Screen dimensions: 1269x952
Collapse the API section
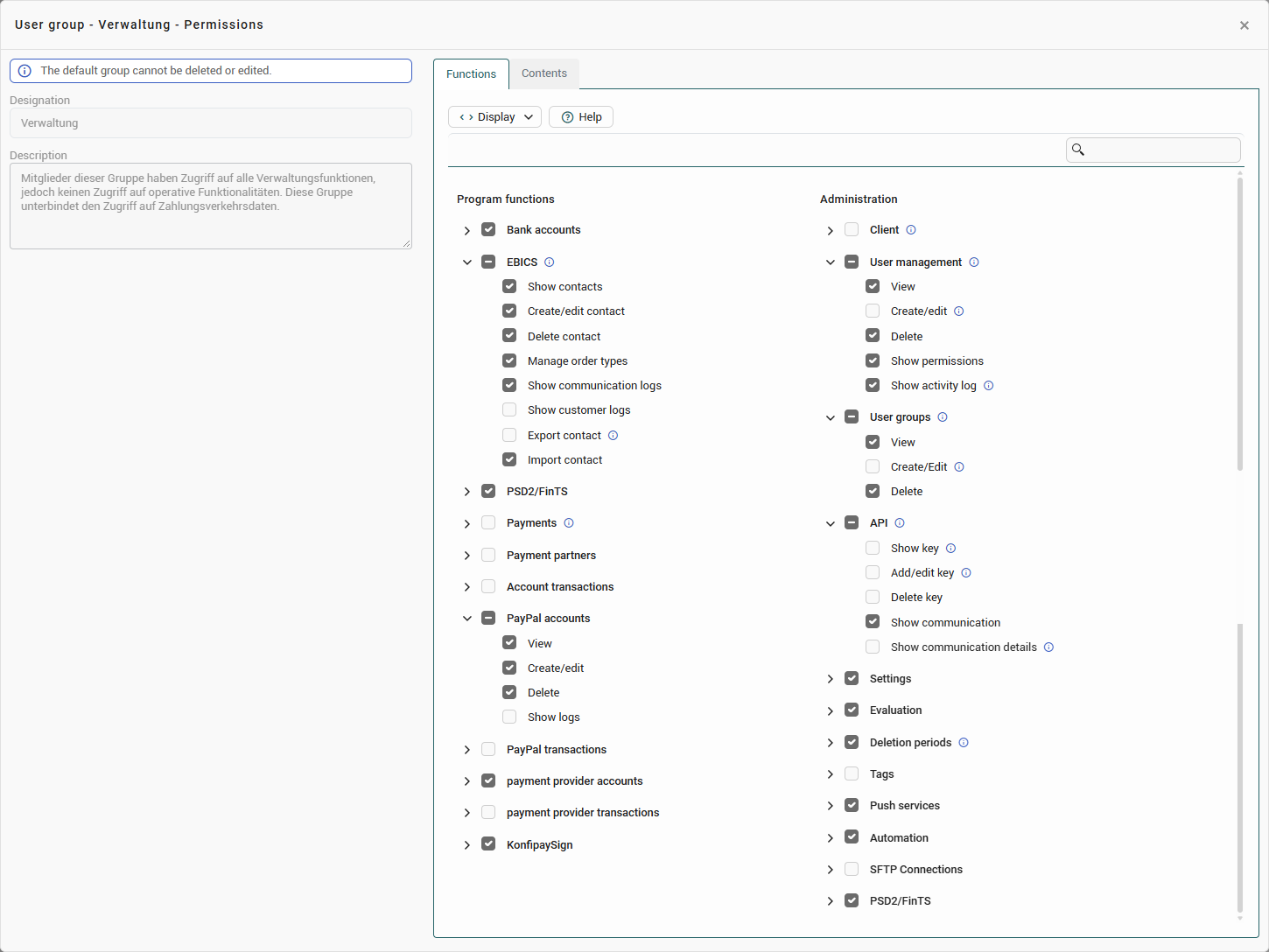831,524
